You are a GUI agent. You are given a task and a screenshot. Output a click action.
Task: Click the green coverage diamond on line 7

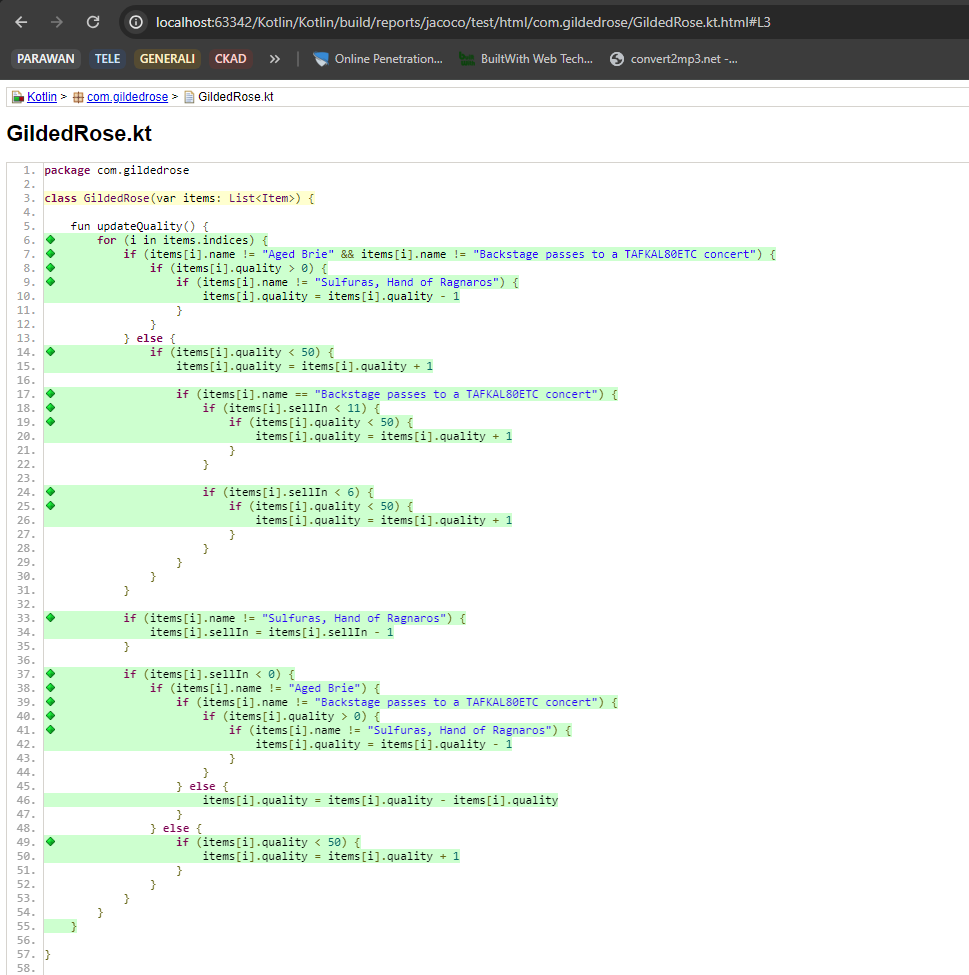click(50, 254)
